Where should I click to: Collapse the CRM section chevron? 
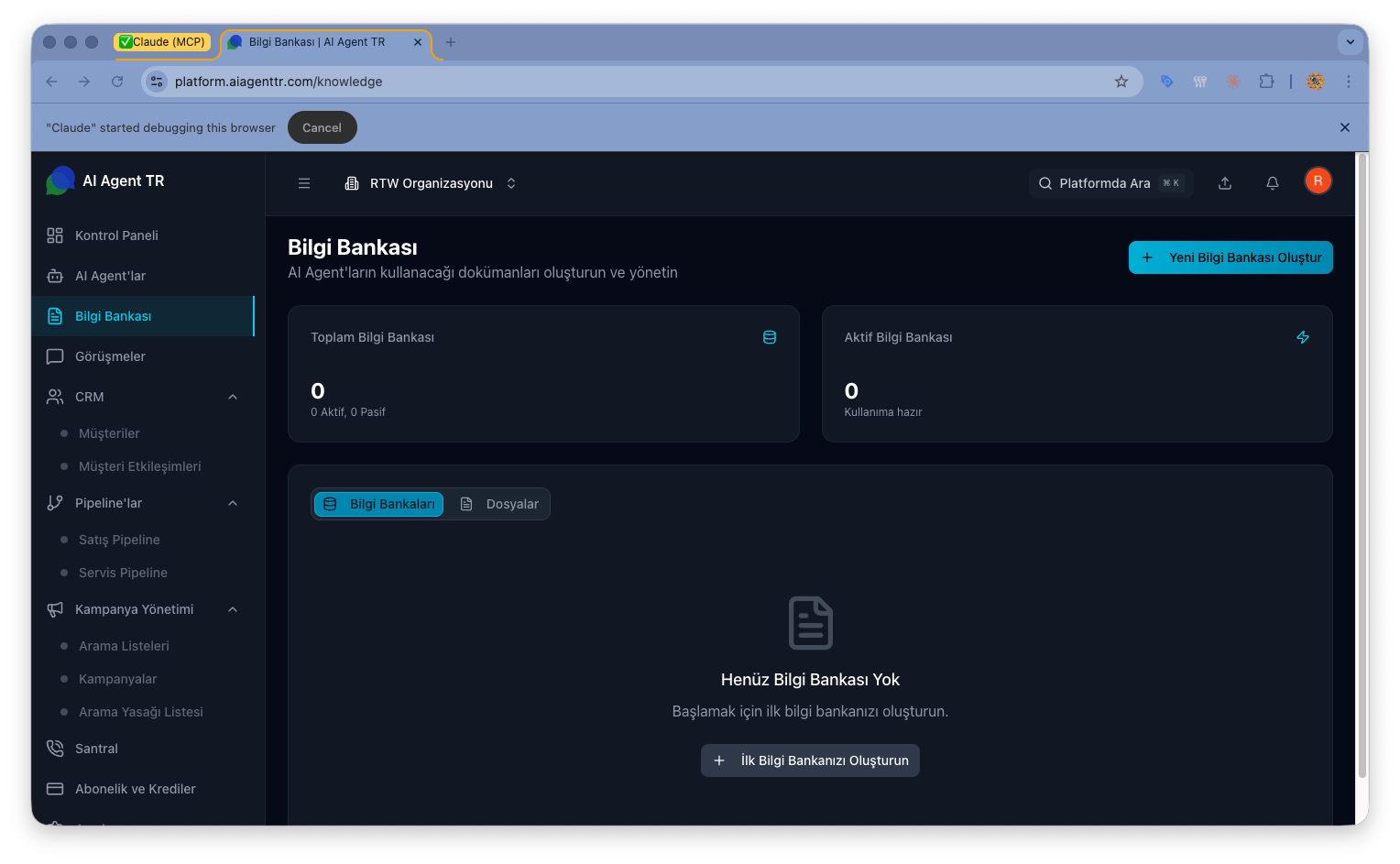(233, 397)
